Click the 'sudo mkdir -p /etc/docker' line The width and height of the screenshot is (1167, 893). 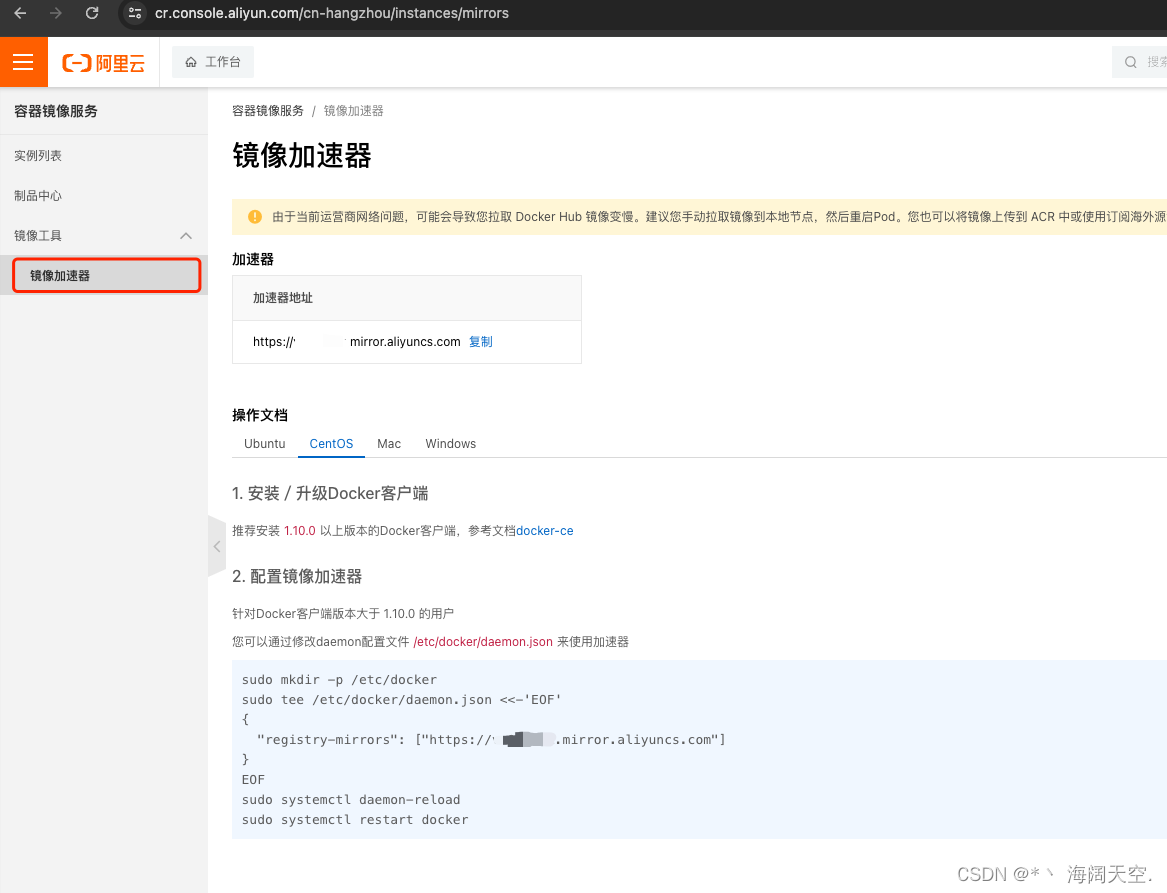coord(339,679)
